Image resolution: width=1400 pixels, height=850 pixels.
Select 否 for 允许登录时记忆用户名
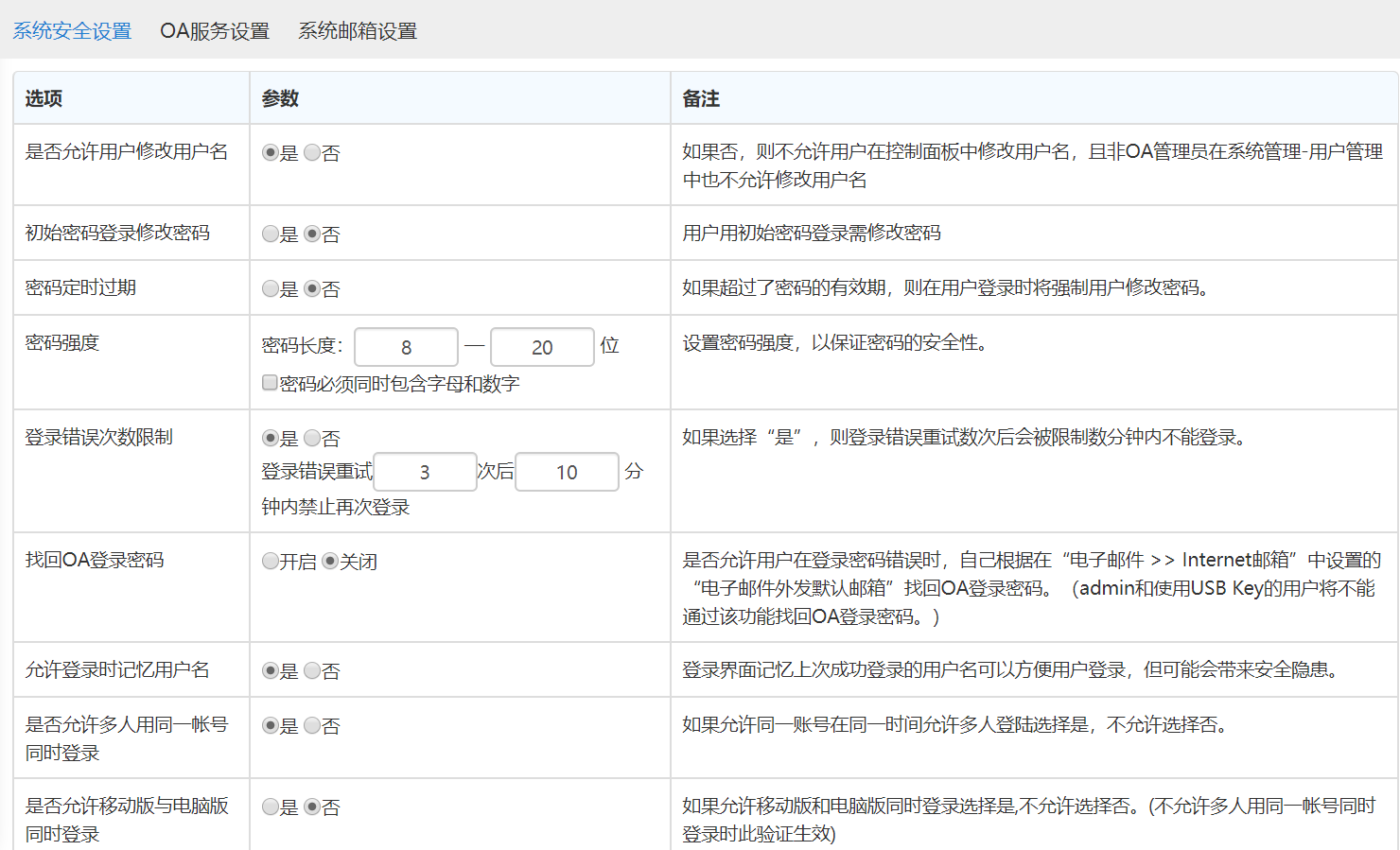tap(312, 671)
